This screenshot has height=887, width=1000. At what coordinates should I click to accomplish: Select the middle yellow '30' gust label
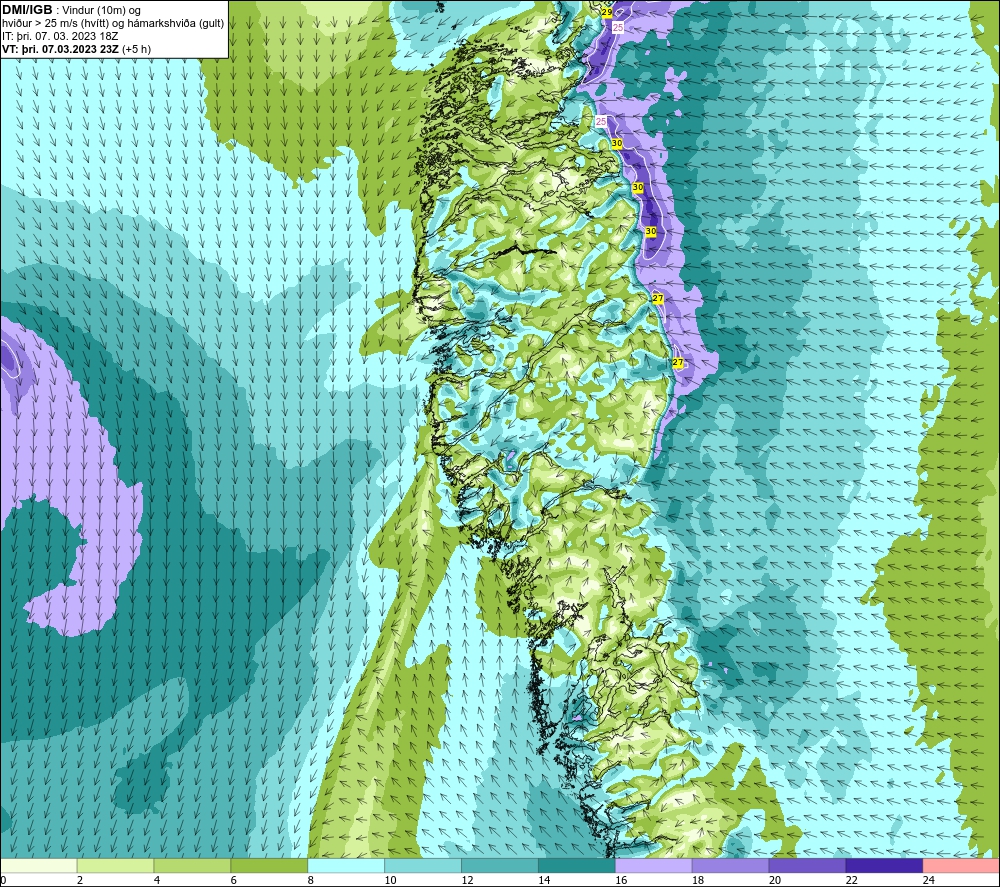pyautogui.click(x=638, y=187)
